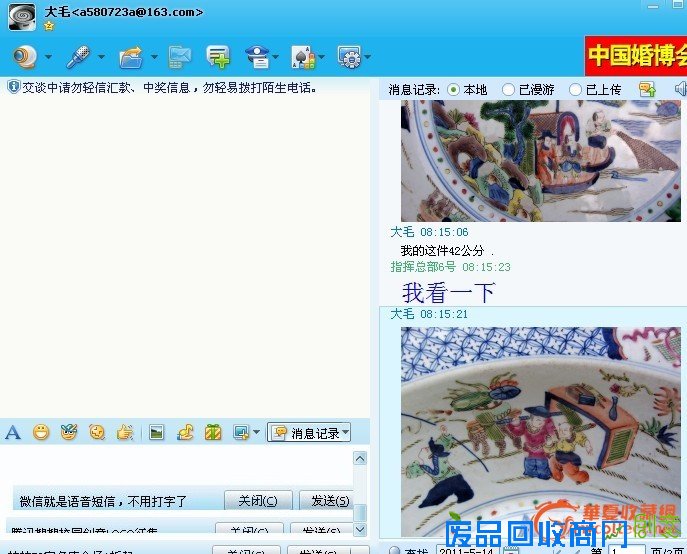Expand the webcam video options arrow
Image resolution: width=687 pixels, height=554 pixels.
[48, 57]
